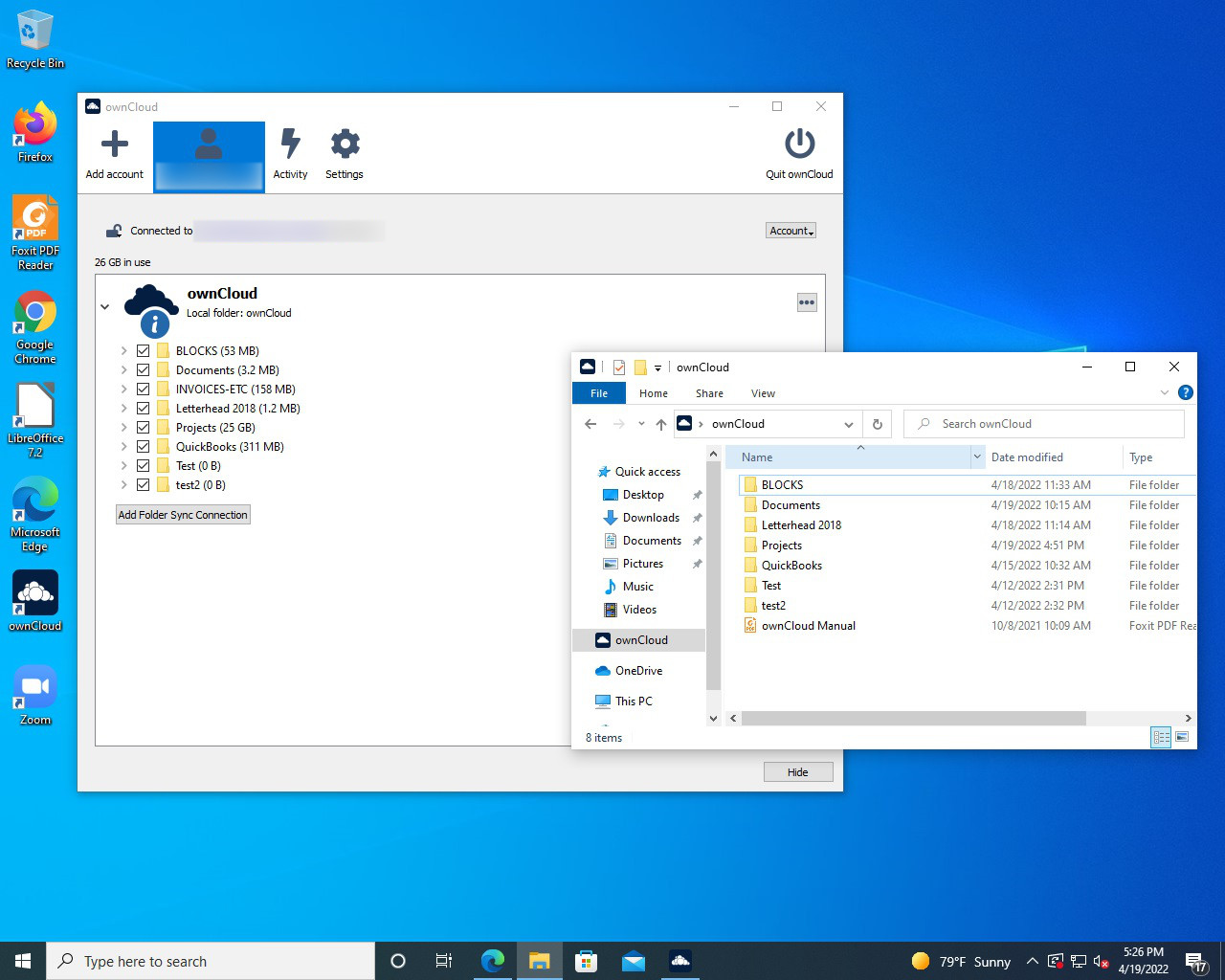Hide the ownCloud window via Hide button

[x=797, y=771]
